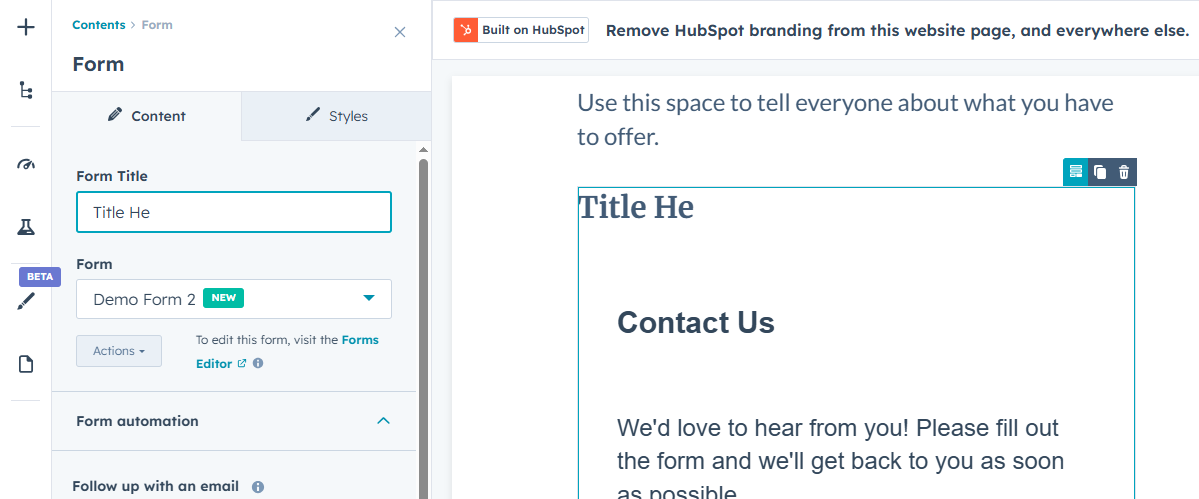Switch to the Styles tab
Image resolution: width=1199 pixels, height=499 pixels.
(x=336, y=116)
